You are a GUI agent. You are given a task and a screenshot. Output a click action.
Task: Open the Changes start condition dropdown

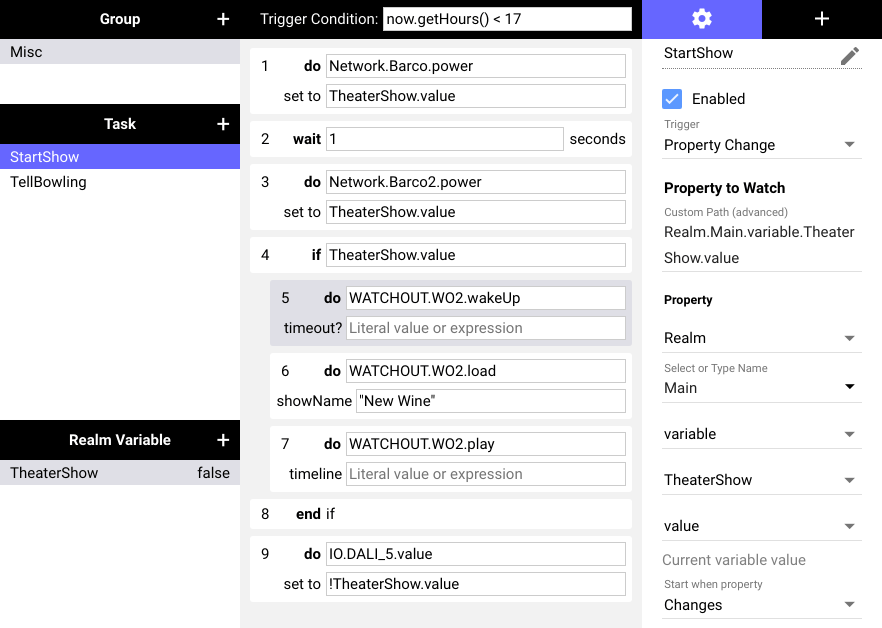click(762, 604)
